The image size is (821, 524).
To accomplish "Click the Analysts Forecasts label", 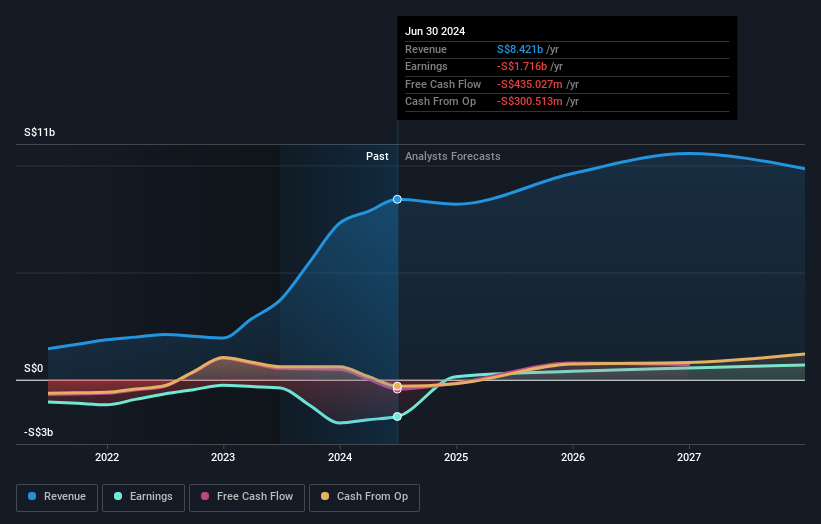I will pos(452,157).
